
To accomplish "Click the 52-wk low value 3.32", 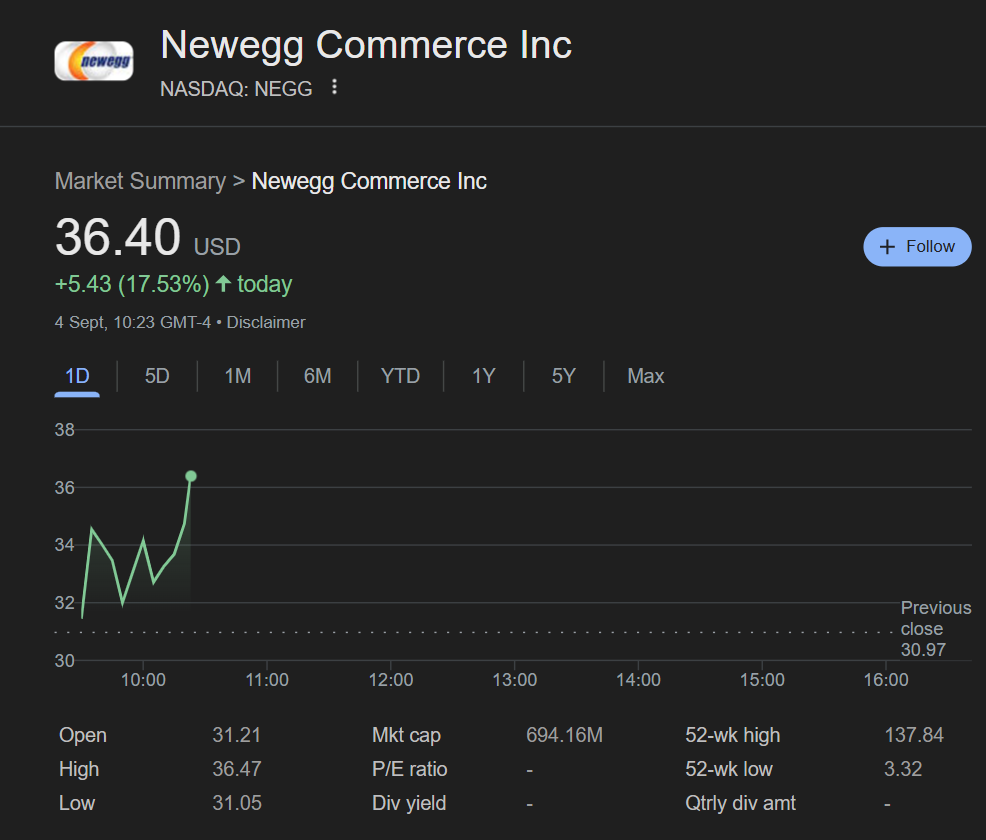I will (903, 769).
